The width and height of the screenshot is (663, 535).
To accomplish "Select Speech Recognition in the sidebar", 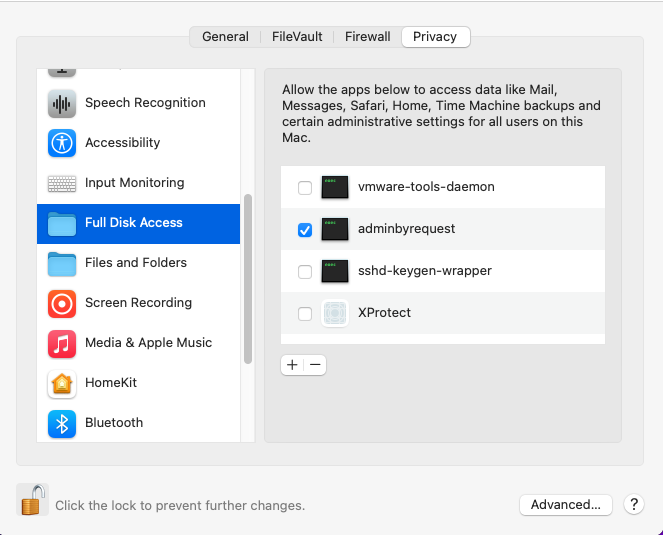I will pos(138,103).
